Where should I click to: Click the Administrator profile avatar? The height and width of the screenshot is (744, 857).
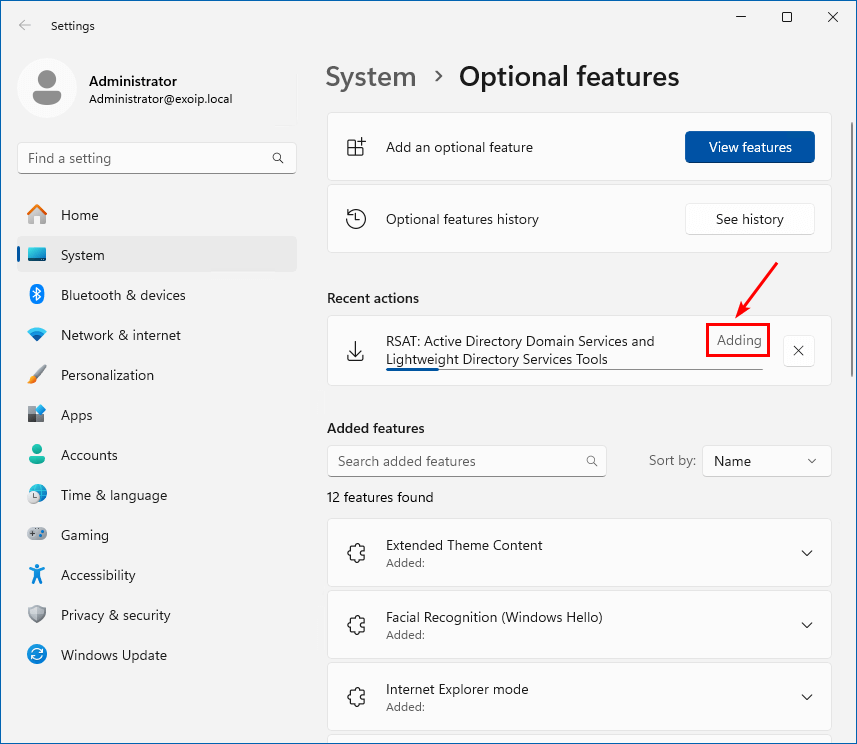tap(46, 88)
